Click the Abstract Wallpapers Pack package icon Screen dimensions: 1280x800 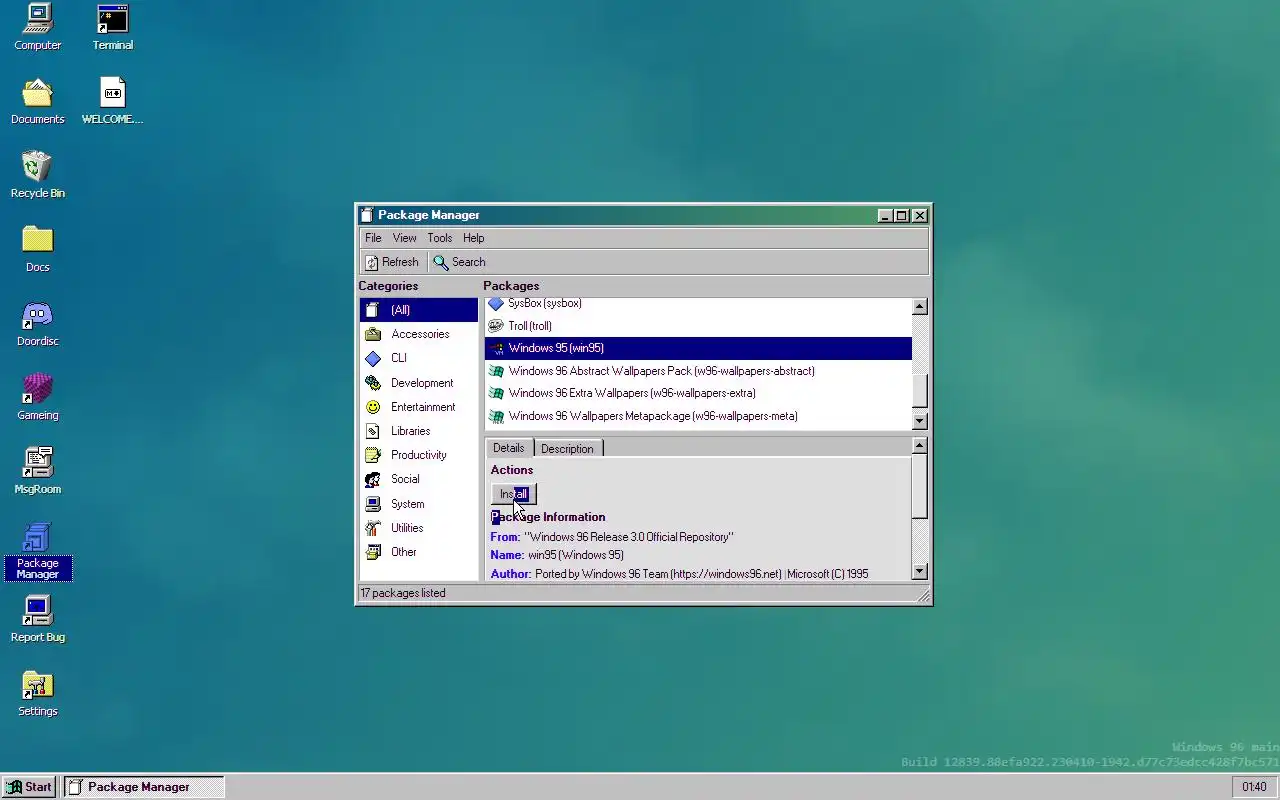pyautogui.click(x=496, y=371)
